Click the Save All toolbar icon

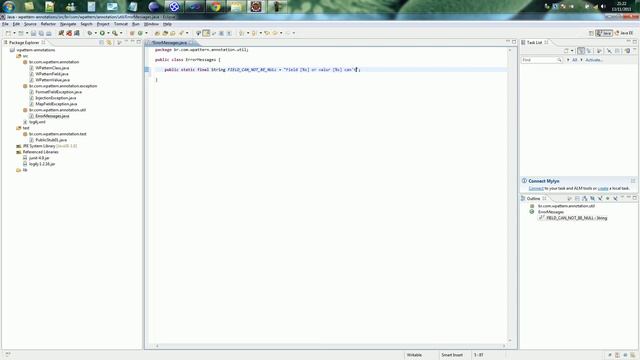[41, 33]
